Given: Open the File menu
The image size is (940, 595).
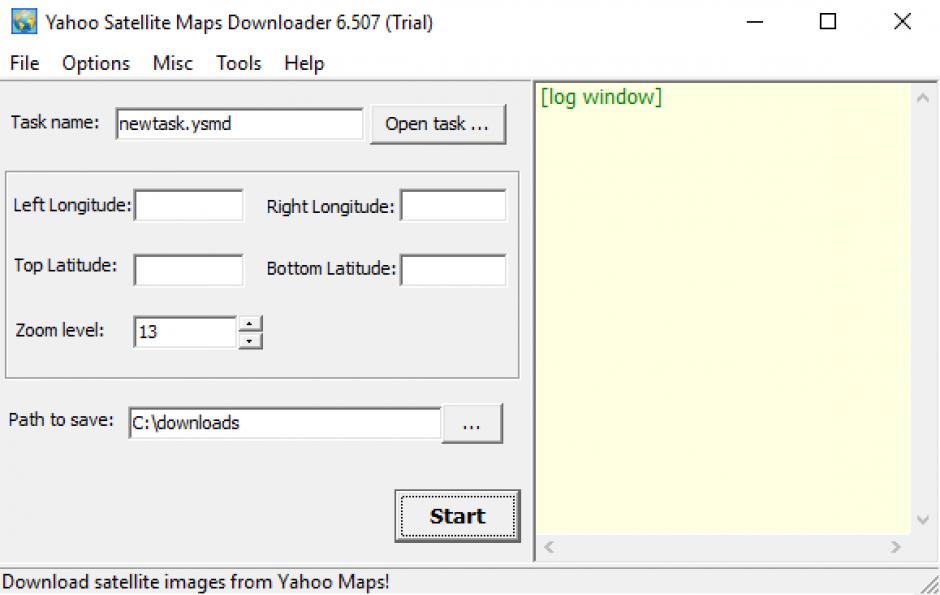Looking at the screenshot, I should tap(24, 63).
